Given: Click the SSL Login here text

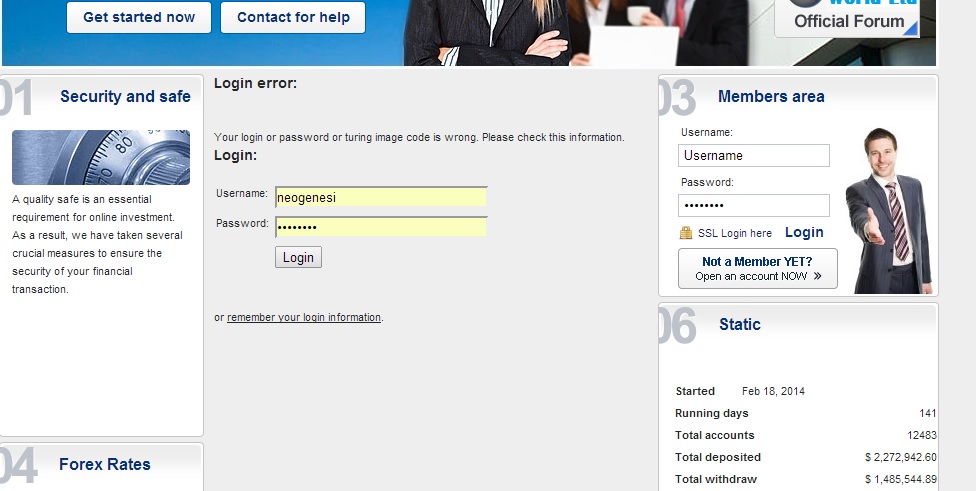Looking at the screenshot, I should coord(735,233).
